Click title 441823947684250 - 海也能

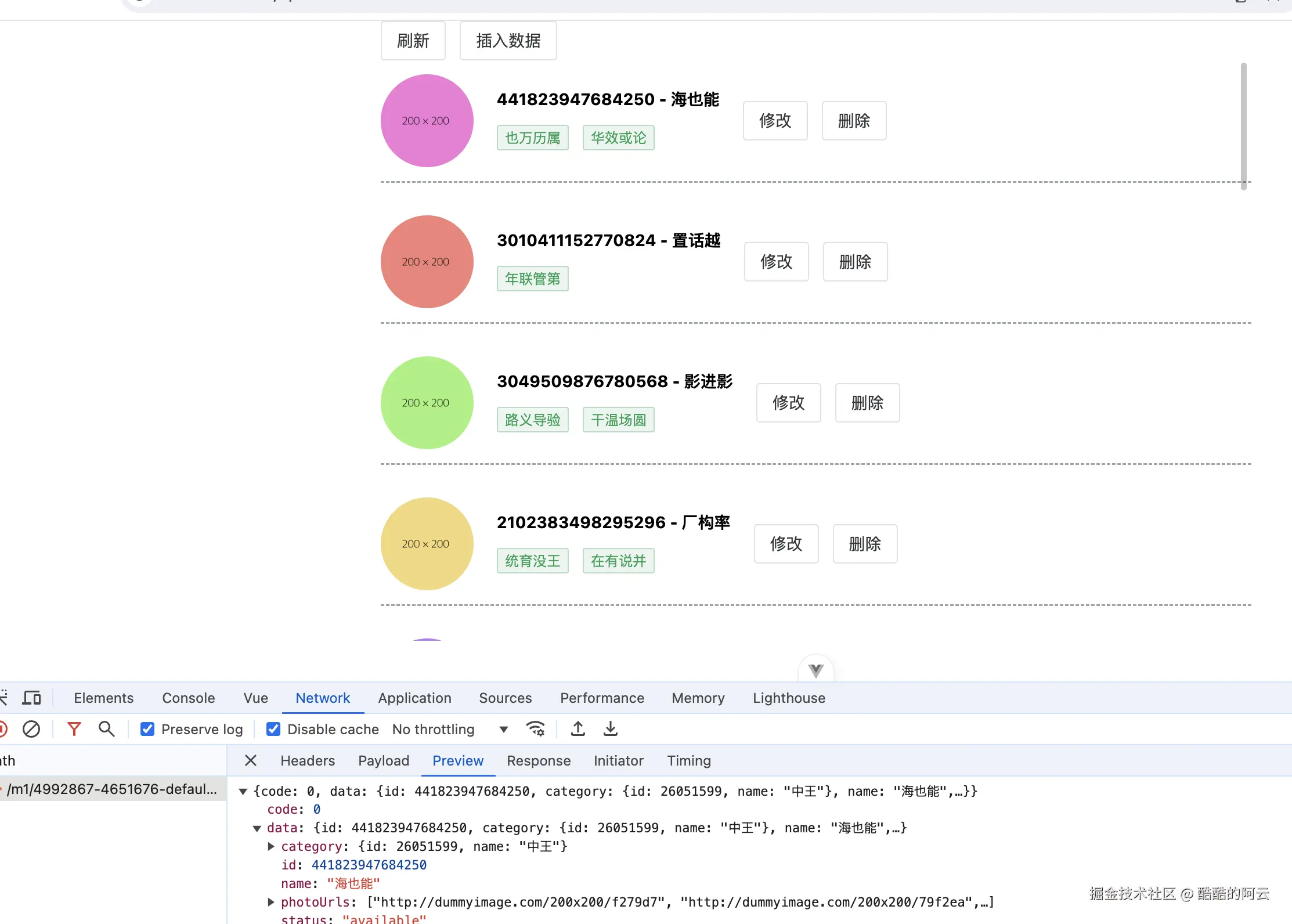608,99
